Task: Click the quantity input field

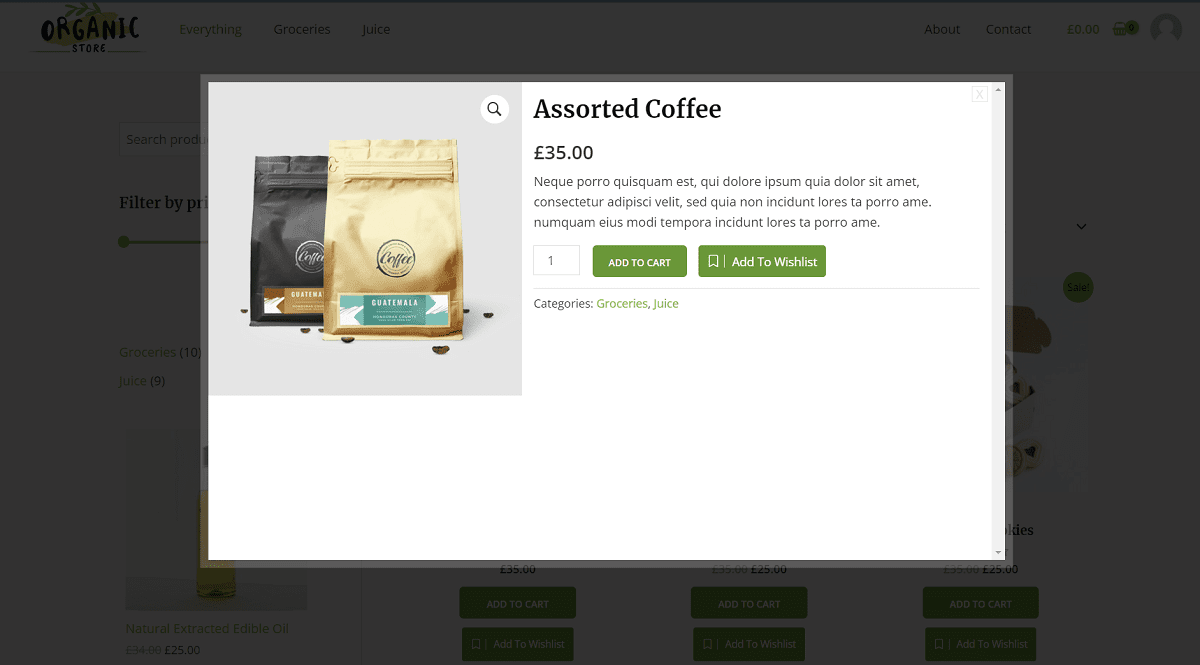Action: click(556, 260)
